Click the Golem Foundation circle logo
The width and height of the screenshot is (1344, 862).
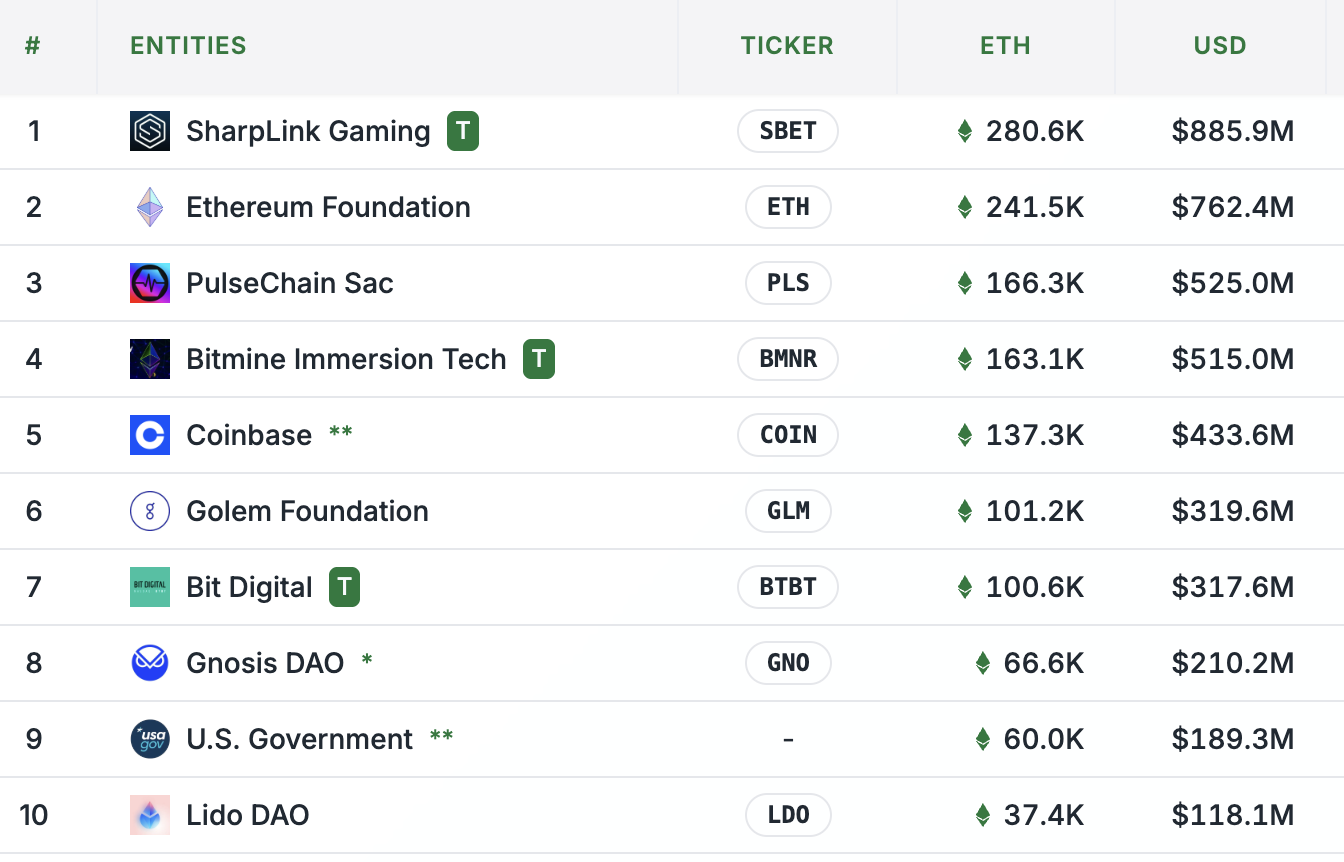click(x=150, y=511)
